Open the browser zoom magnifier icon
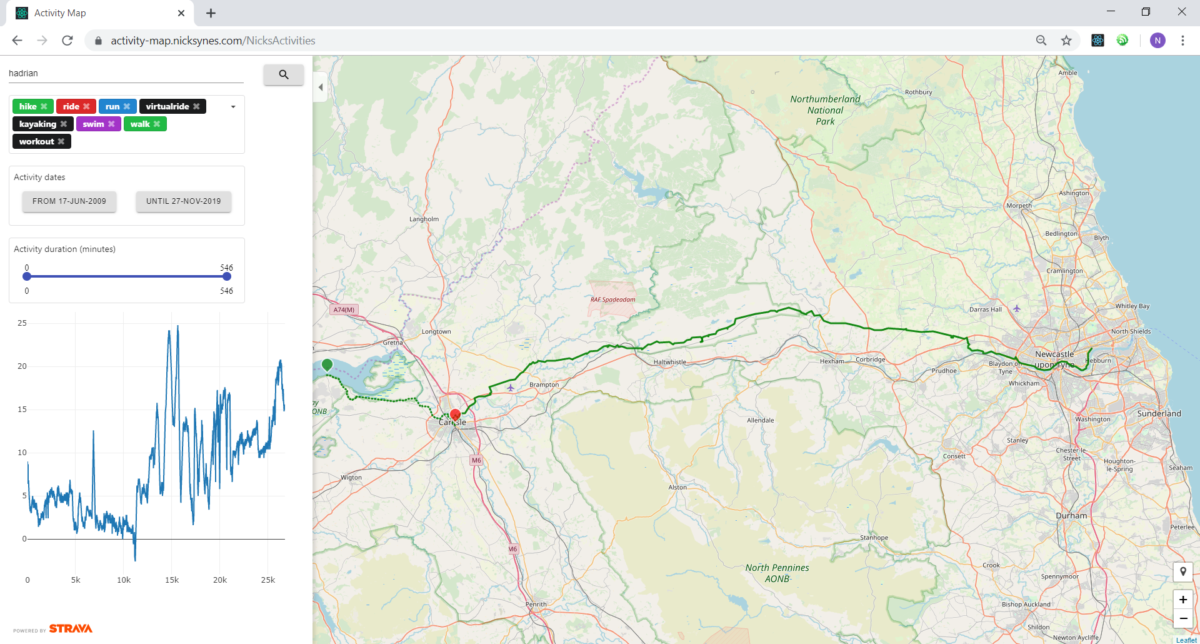 pyautogui.click(x=1041, y=40)
